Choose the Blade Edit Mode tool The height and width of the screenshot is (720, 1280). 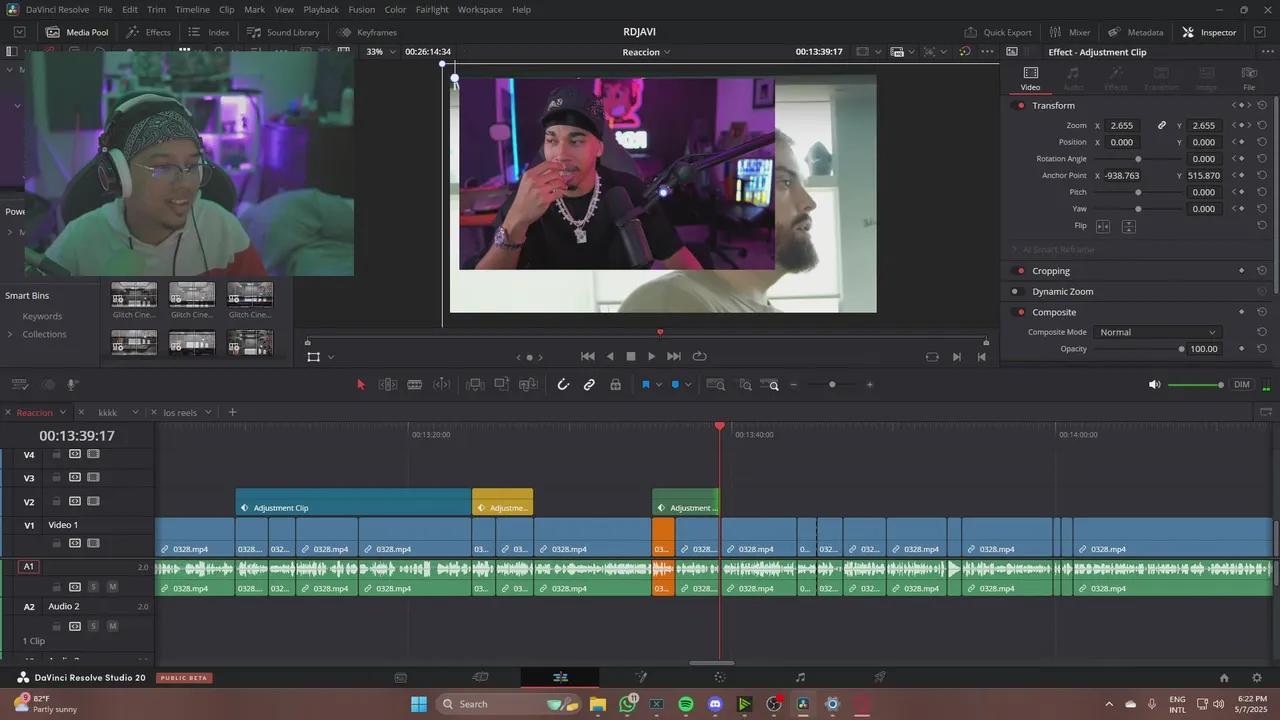coord(414,385)
